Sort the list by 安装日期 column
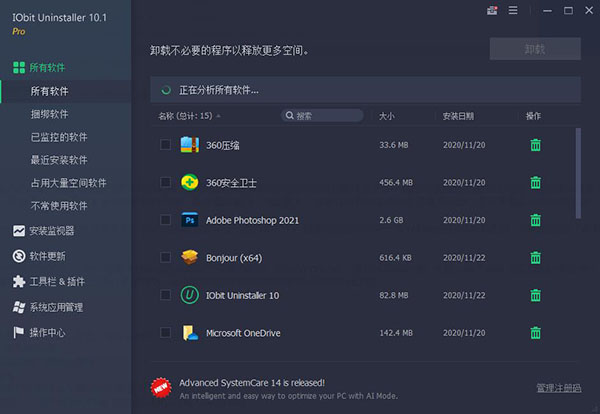 pos(458,116)
